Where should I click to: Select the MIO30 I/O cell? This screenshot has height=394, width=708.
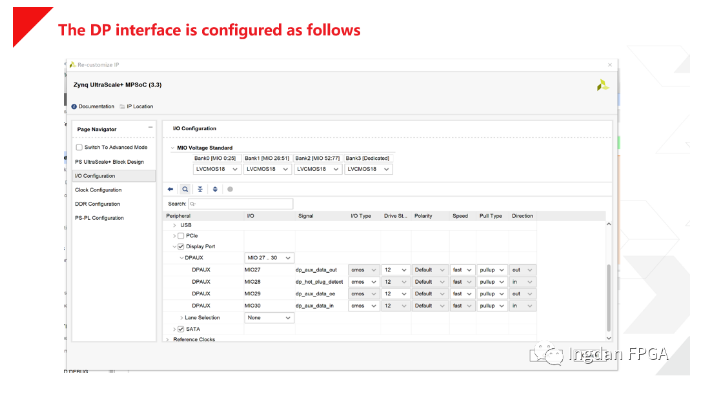pyautogui.click(x=252, y=306)
